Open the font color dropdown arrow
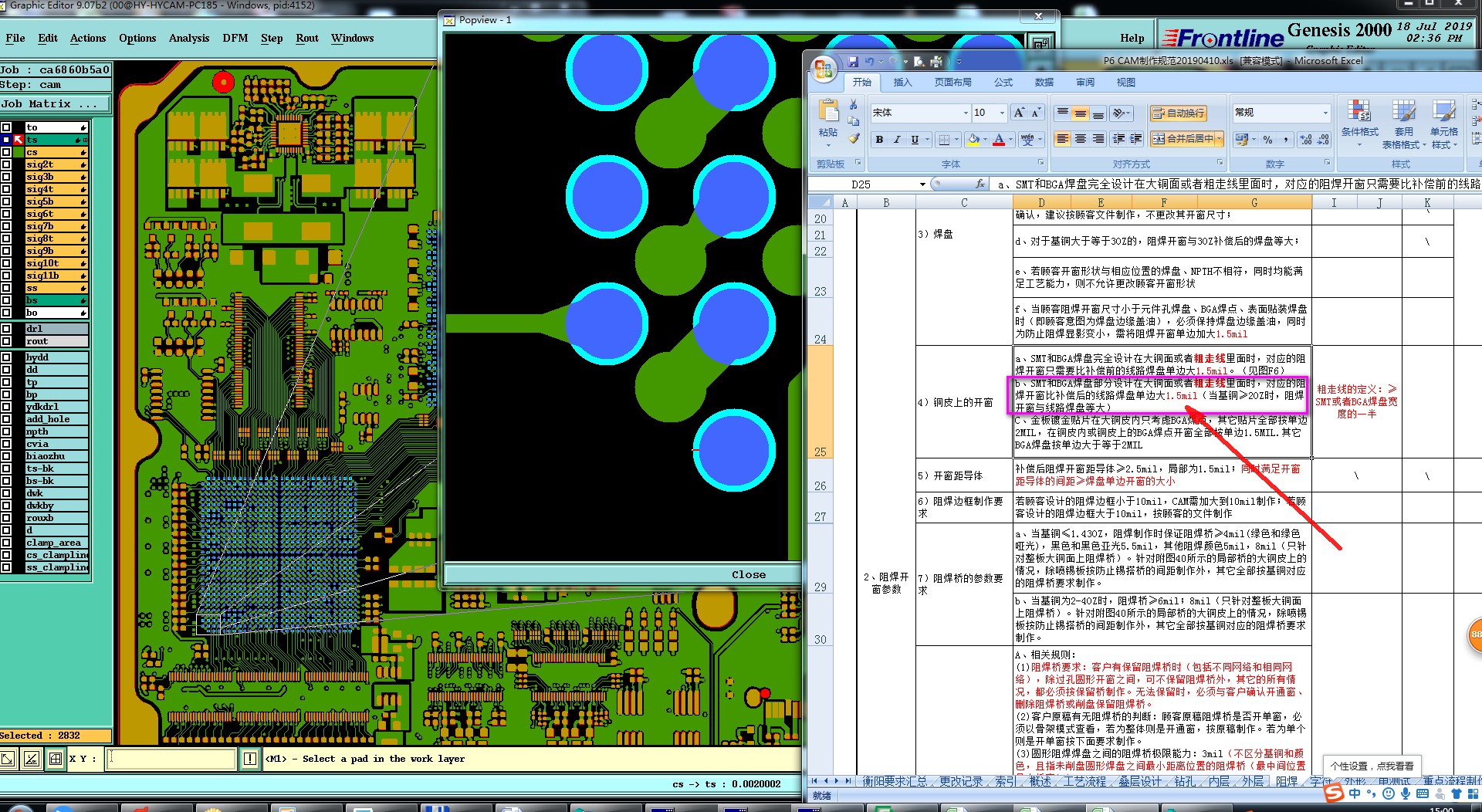The image size is (1482, 812). (1010, 140)
